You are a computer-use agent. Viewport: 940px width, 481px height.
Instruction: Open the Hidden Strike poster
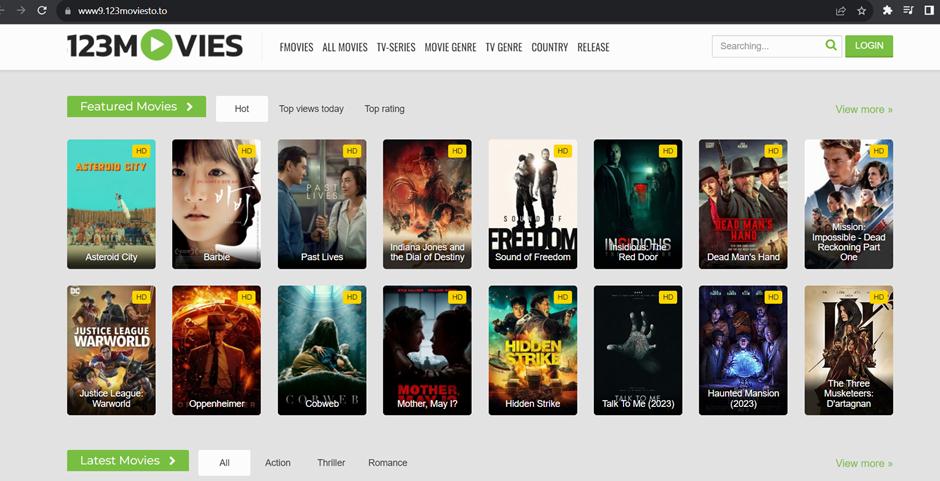tap(533, 350)
